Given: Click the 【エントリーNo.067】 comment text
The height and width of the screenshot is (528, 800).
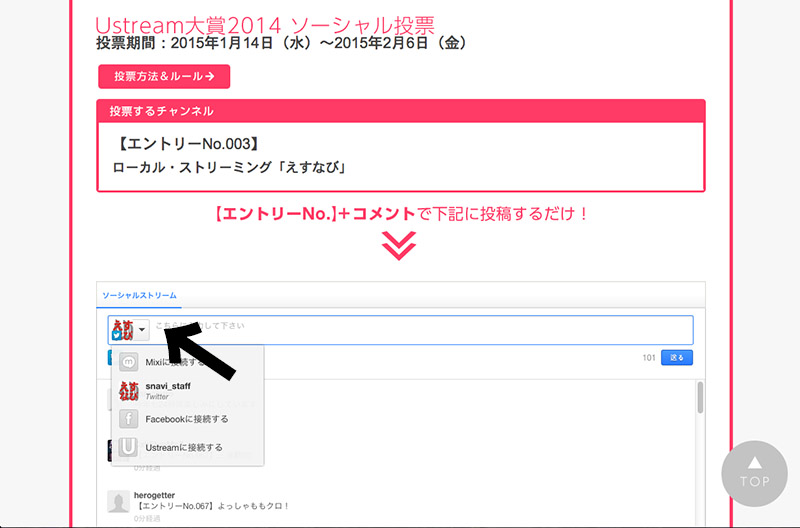Looking at the screenshot, I should 212,506.
